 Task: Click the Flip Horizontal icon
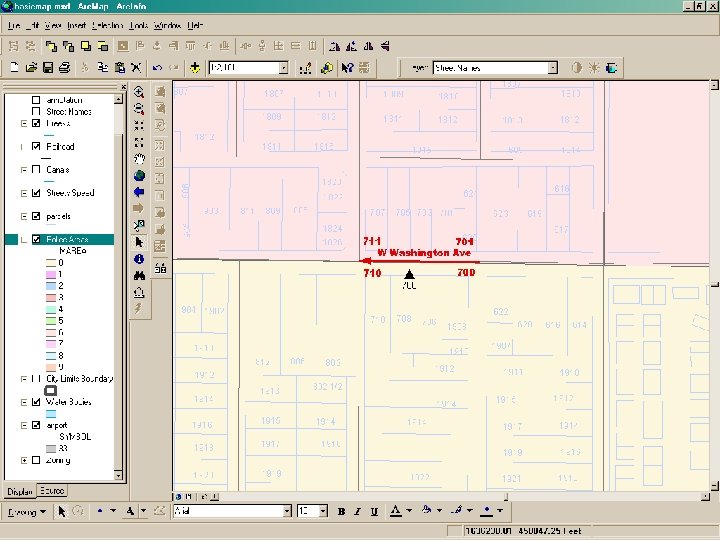368,46
